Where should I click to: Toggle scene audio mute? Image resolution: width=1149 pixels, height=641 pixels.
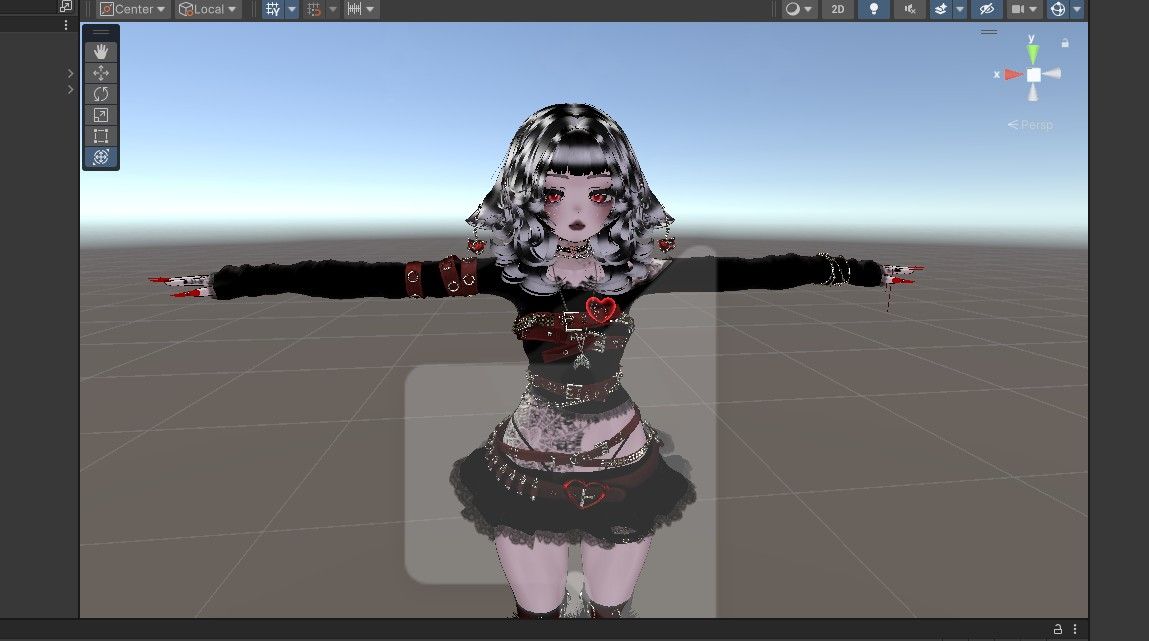(909, 10)
